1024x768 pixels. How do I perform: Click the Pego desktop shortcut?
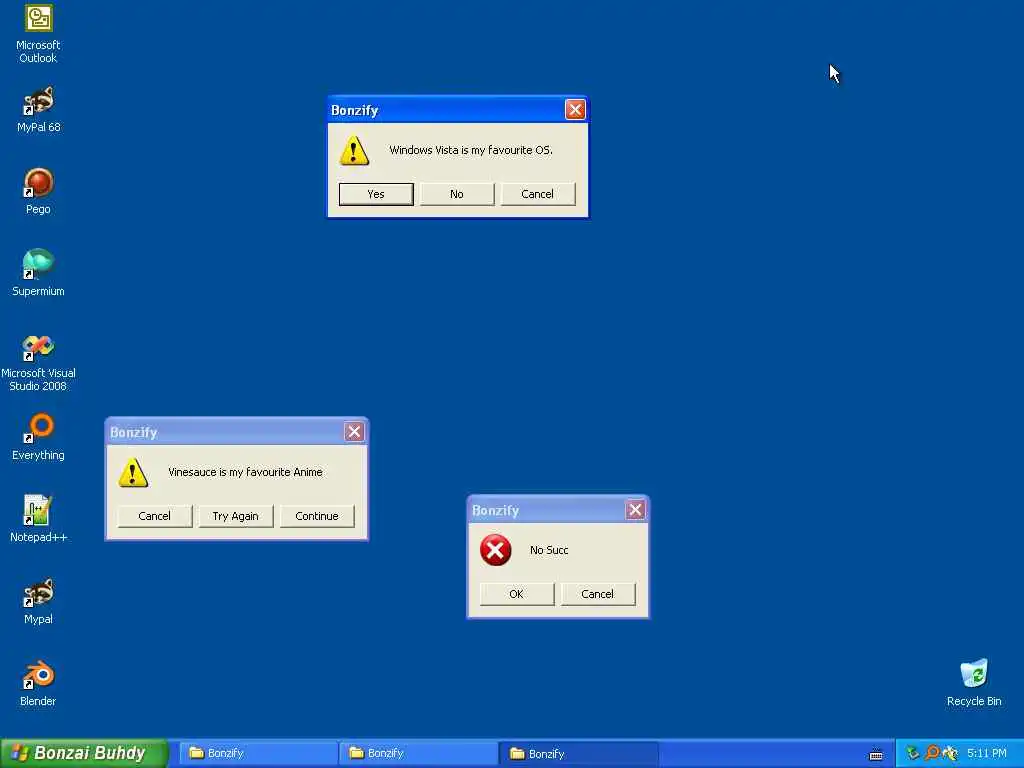click(38, 191)
